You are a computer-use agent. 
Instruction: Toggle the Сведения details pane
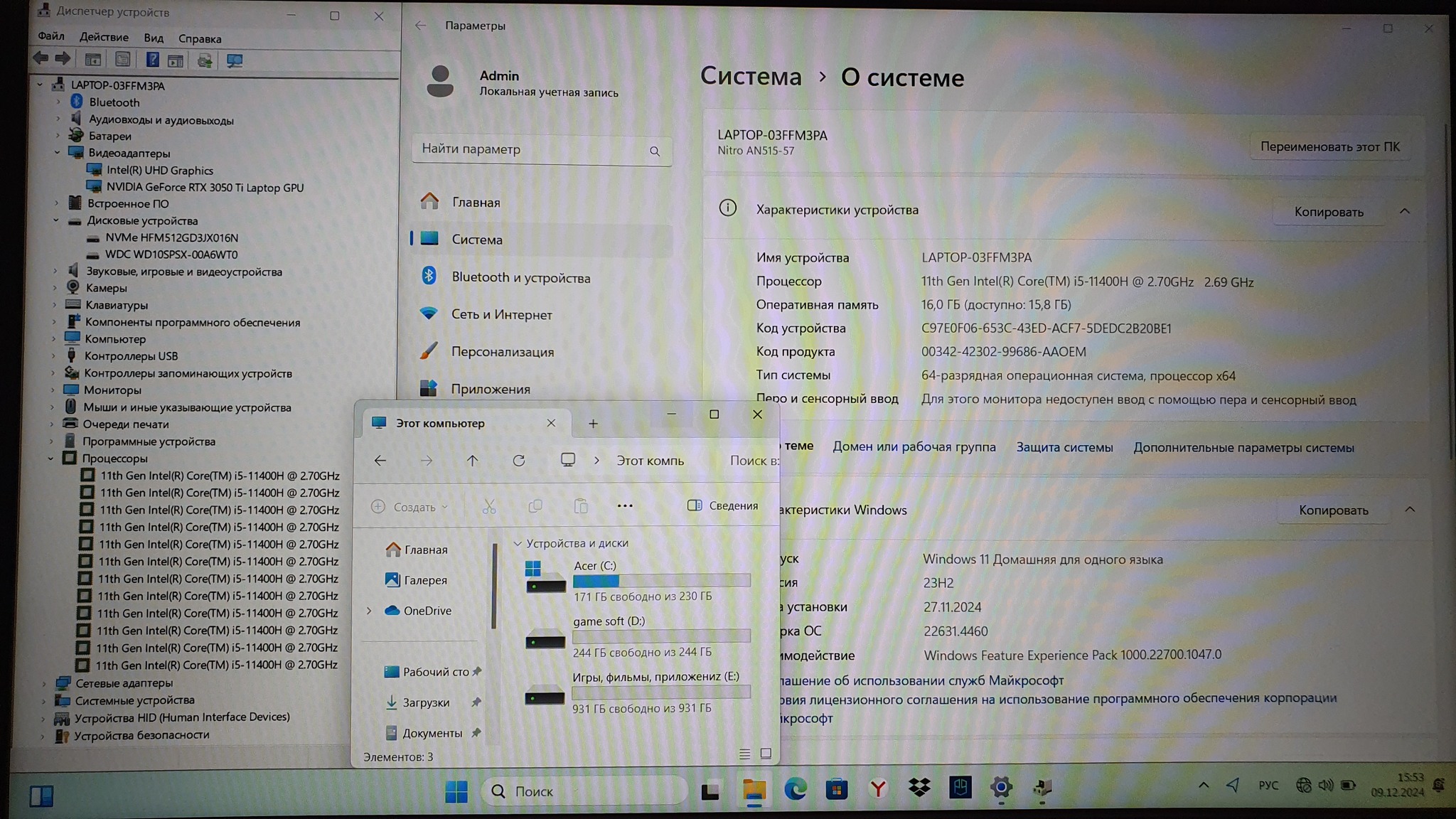pyautogui.click(x=723, y=505)
